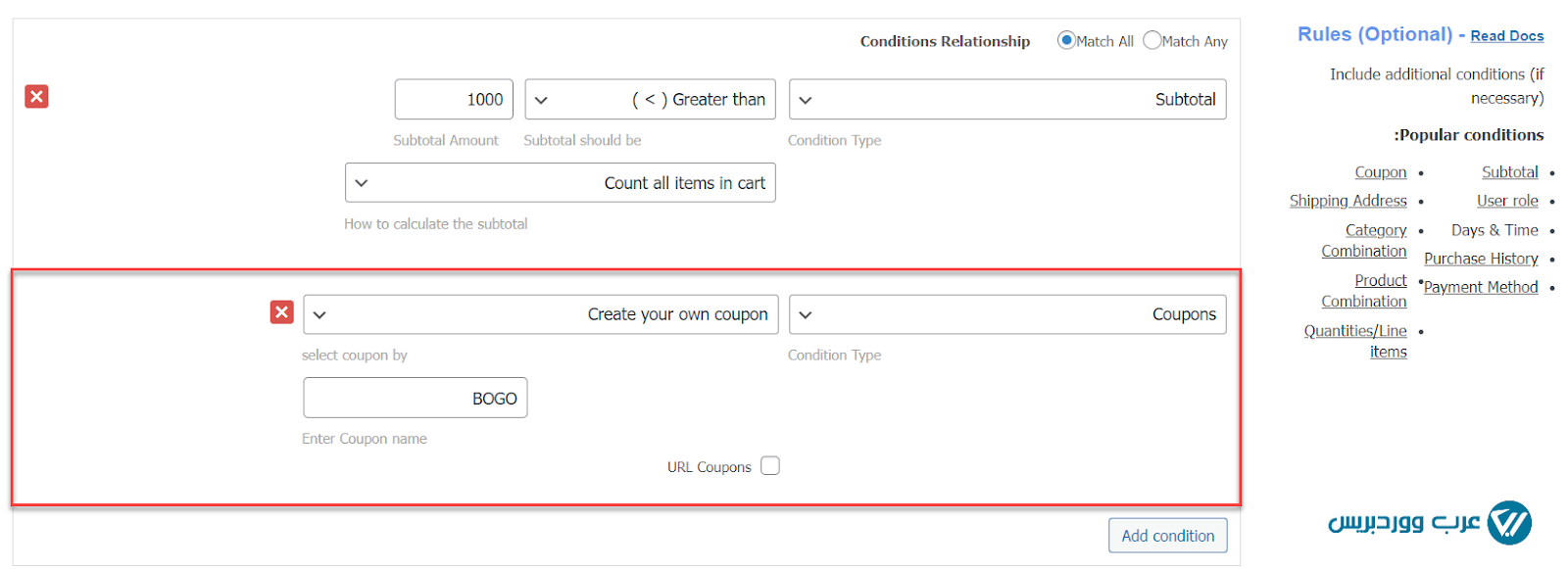Open the Subtotal condition type dropdown

tap(1006, 99)
